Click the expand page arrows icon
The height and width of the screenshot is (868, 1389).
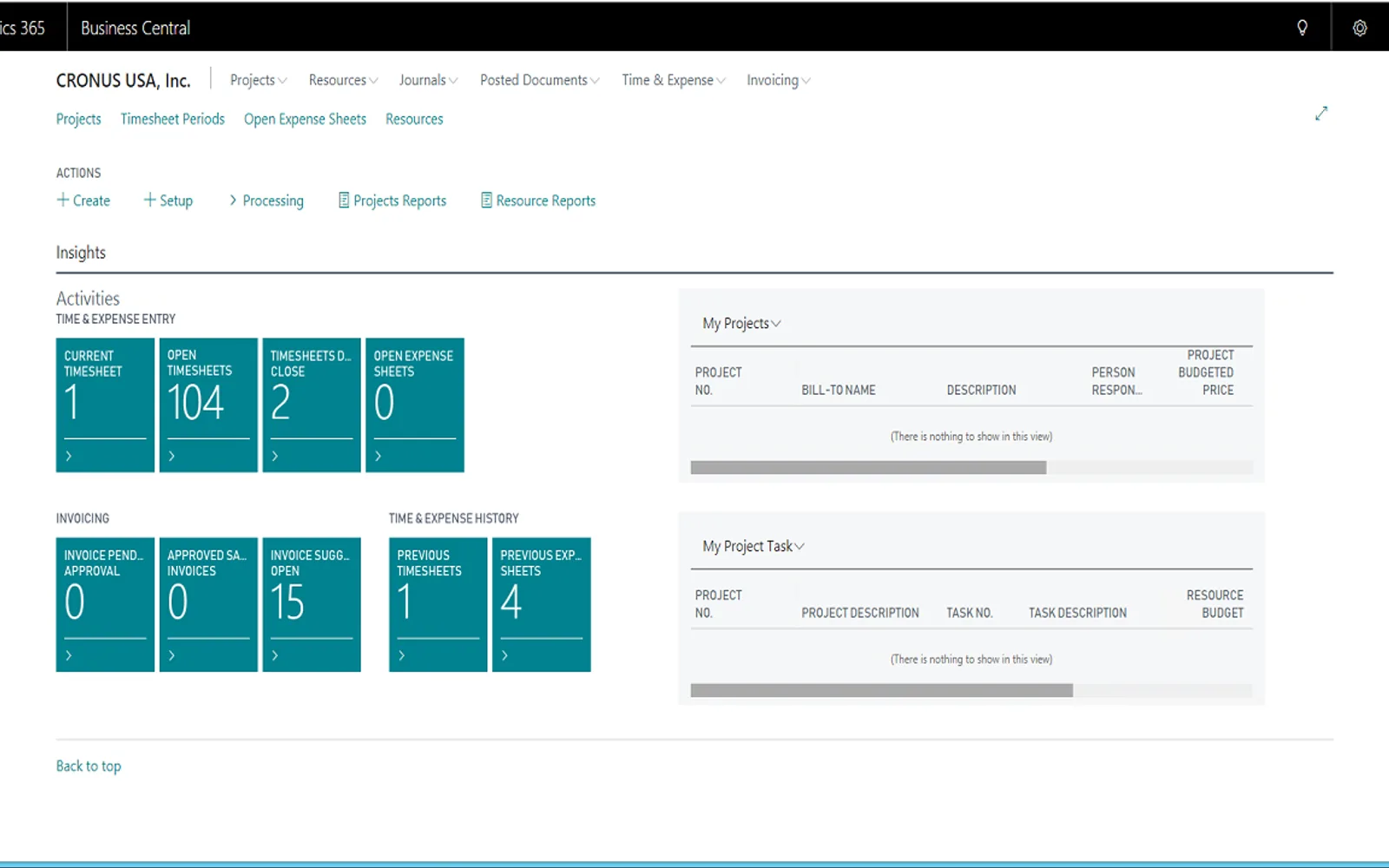click(1321, 114)
